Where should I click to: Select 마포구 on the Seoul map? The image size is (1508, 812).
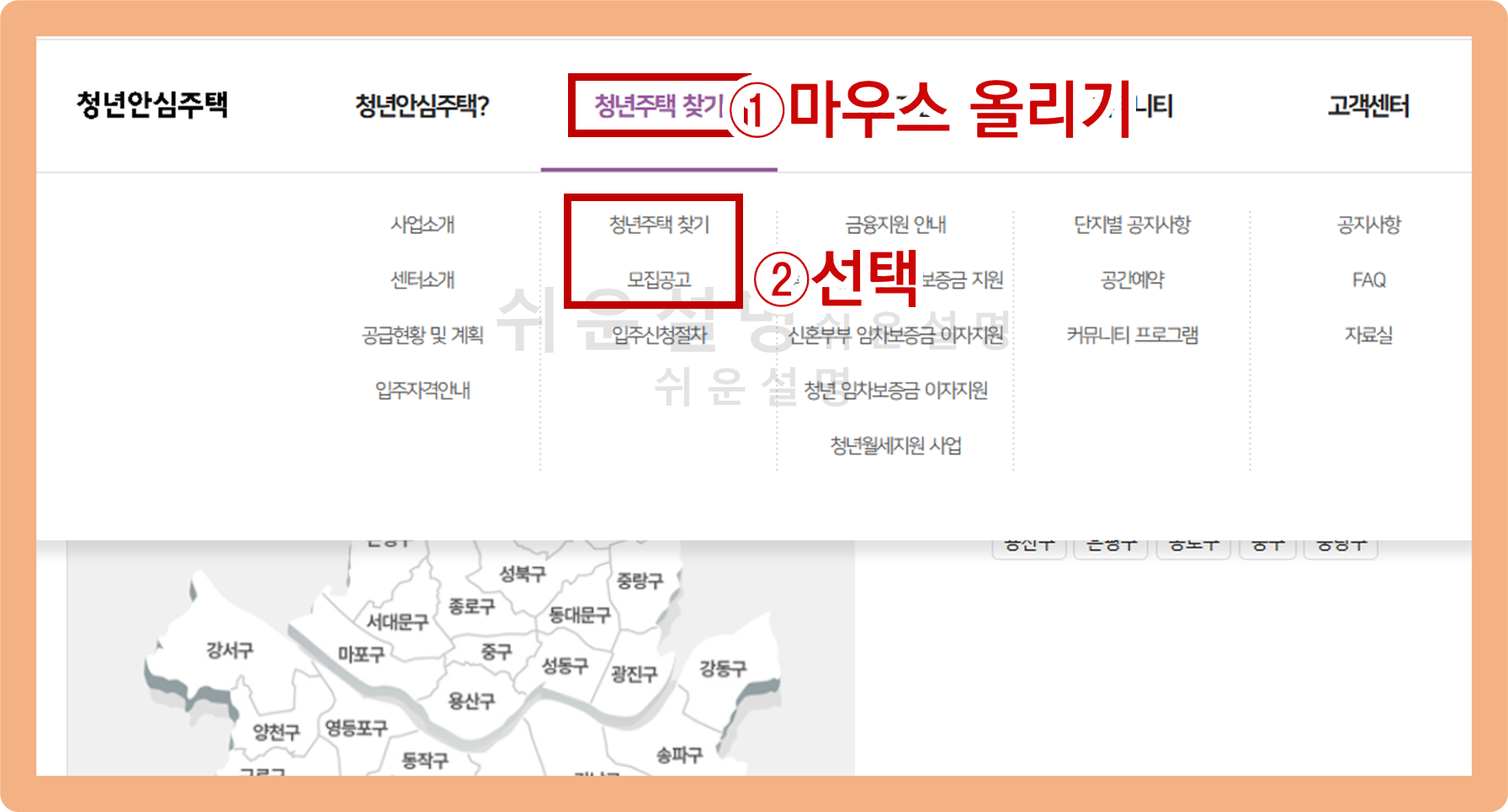tap(361, 654)
